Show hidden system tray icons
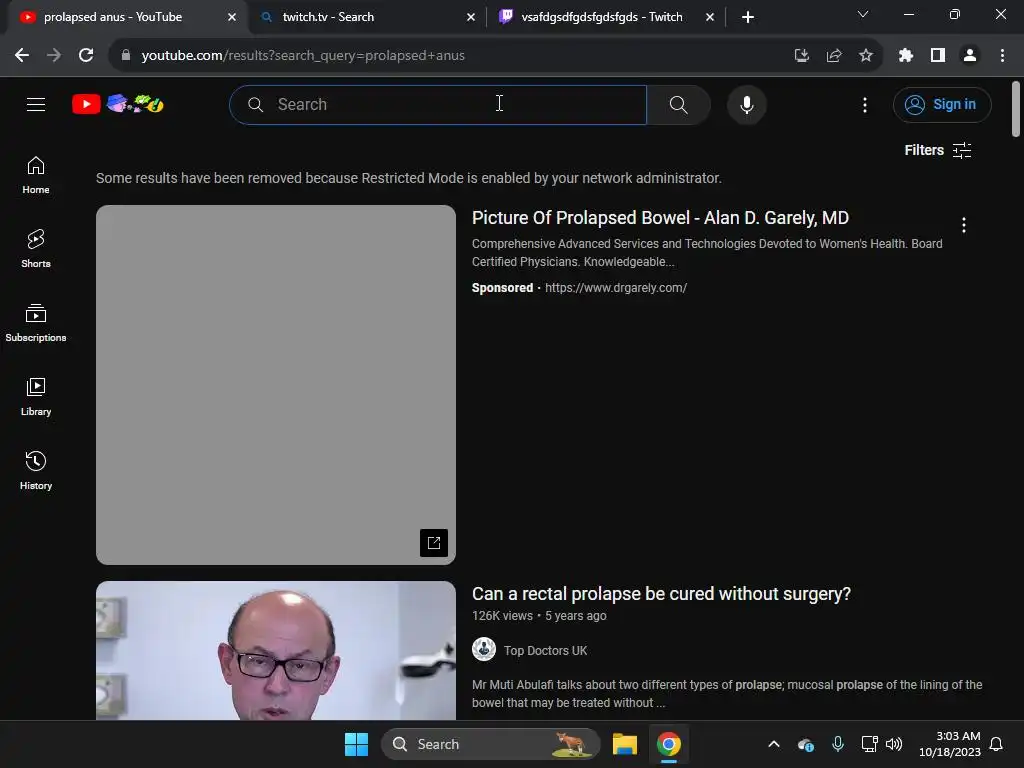1024x768 pixels. coord(774,744)
